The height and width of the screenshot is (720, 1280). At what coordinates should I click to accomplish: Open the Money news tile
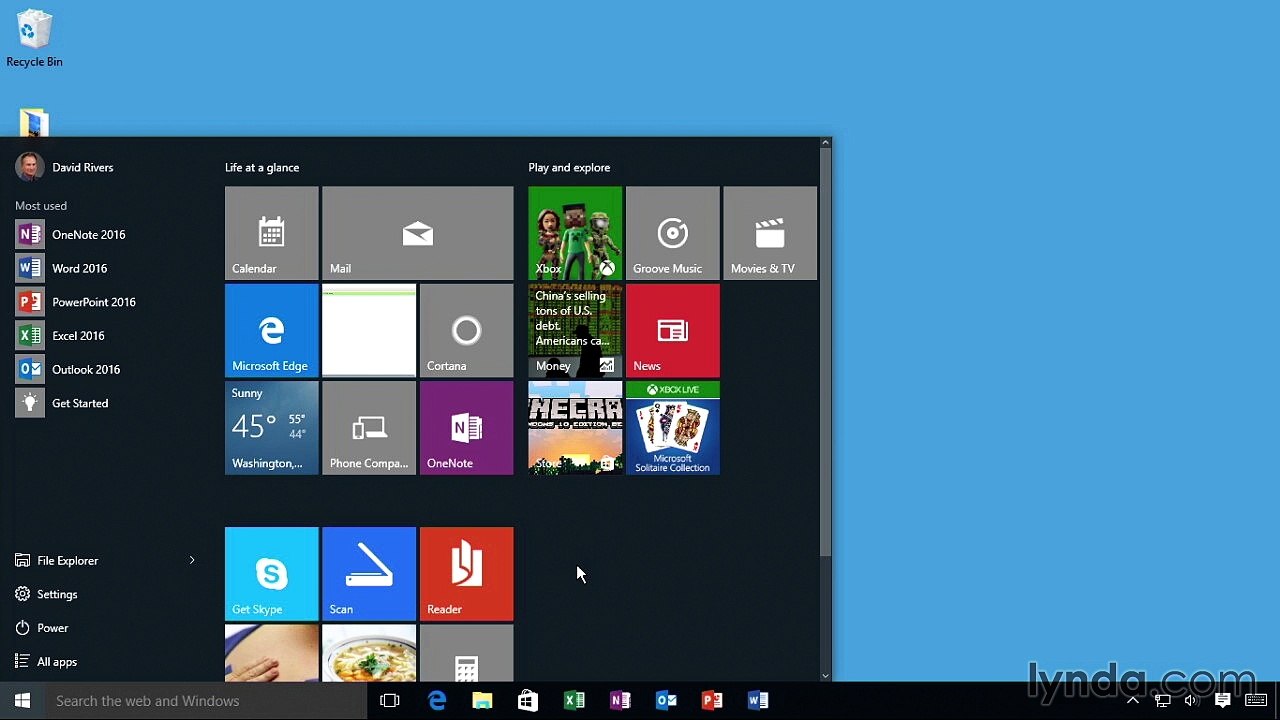575,331
